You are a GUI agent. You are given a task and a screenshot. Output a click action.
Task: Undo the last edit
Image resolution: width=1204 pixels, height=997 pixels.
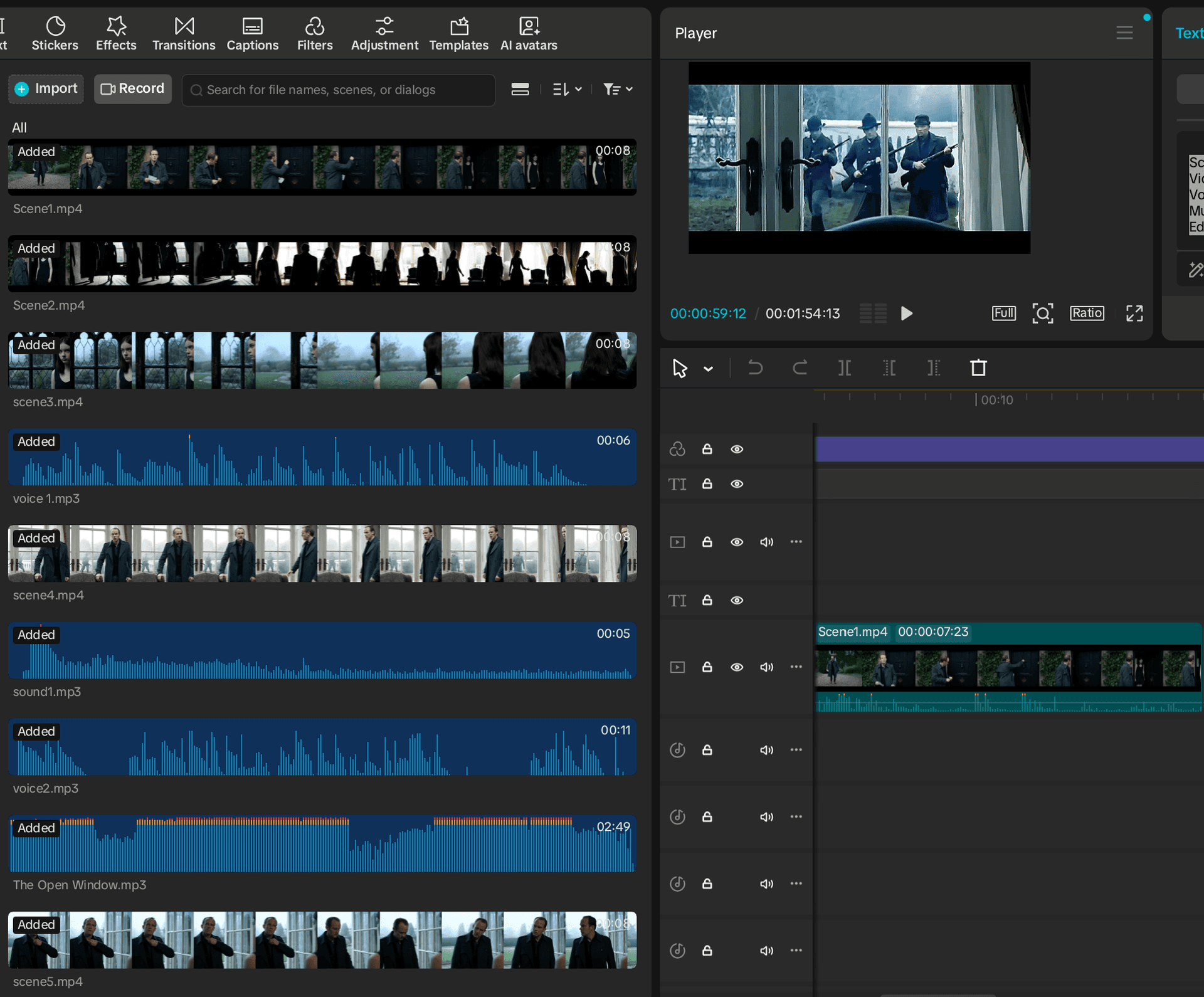coord(755,368)
